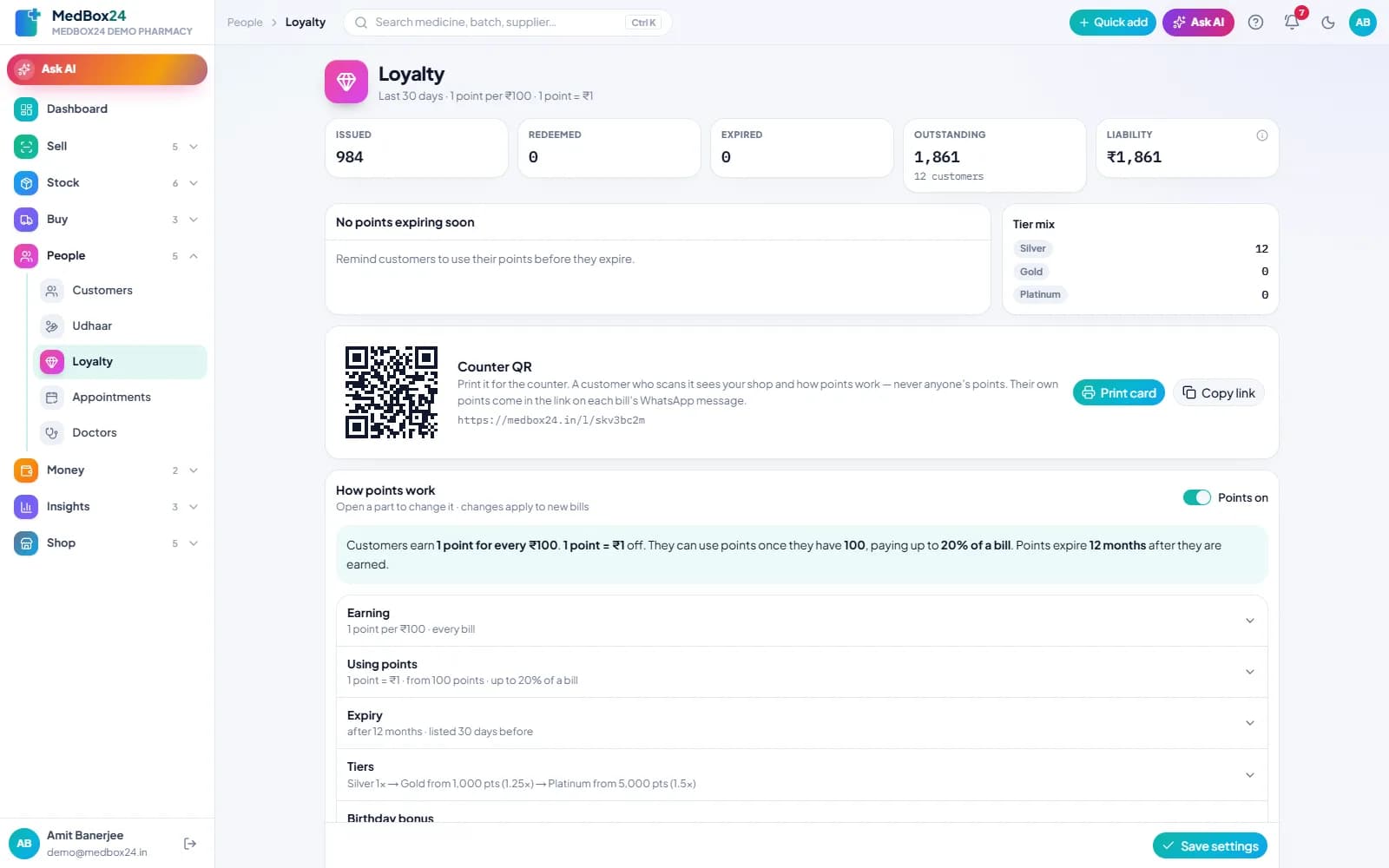Screen dimensions: 1389x868
Task: Expand the Buy menu chevron
Action: [194, 220]
